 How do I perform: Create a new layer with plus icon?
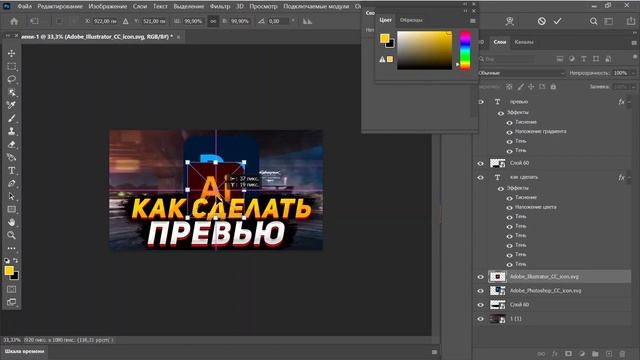(x=609, y=354)
